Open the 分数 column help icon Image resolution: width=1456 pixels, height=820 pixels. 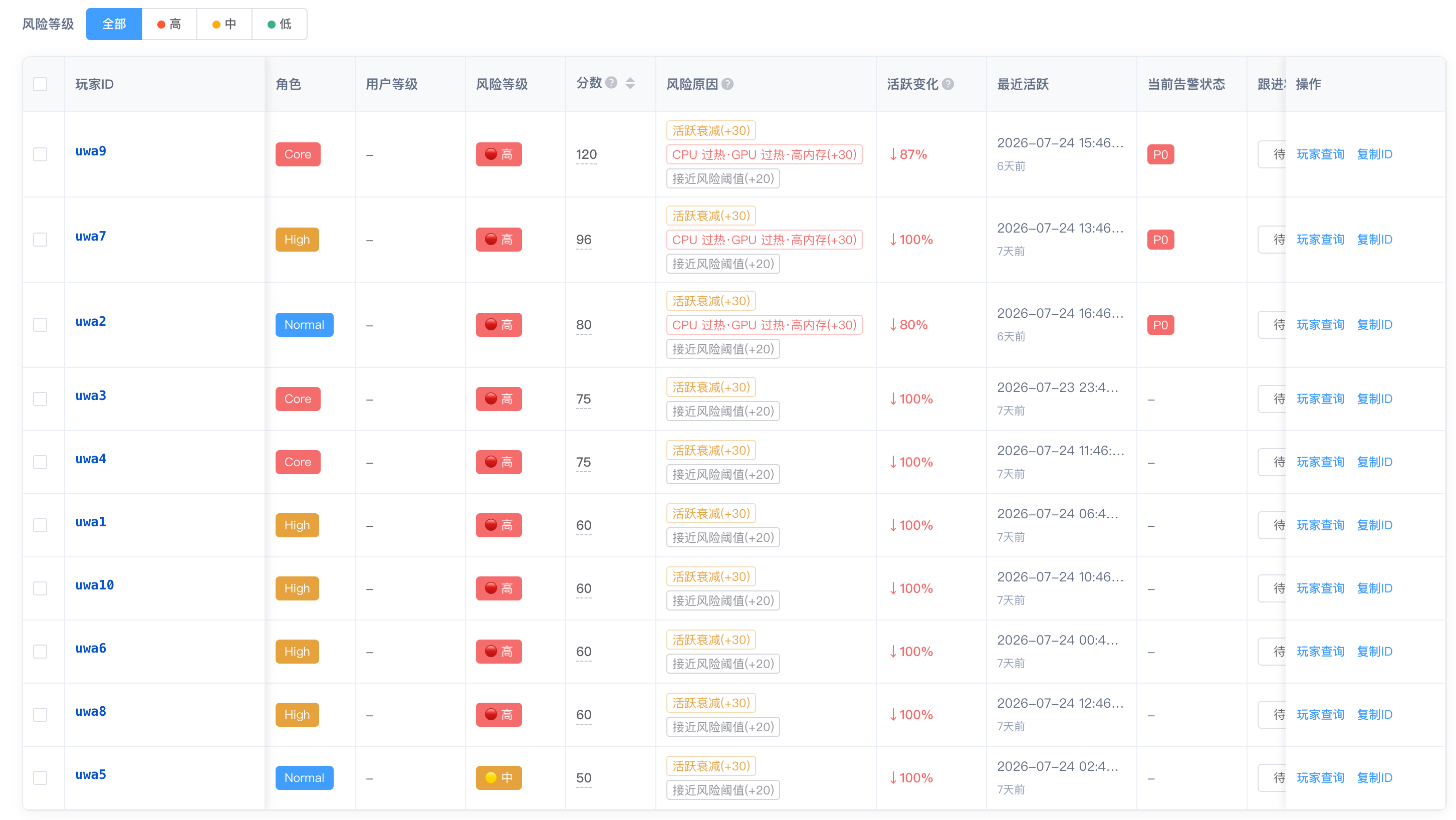click(x=611, y=83)
